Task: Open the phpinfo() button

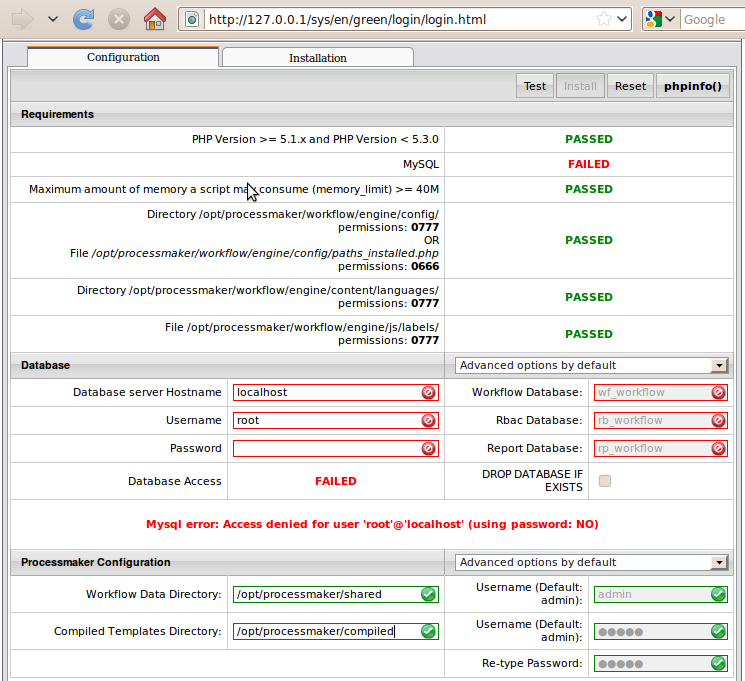Action: [x=691, y=86]
